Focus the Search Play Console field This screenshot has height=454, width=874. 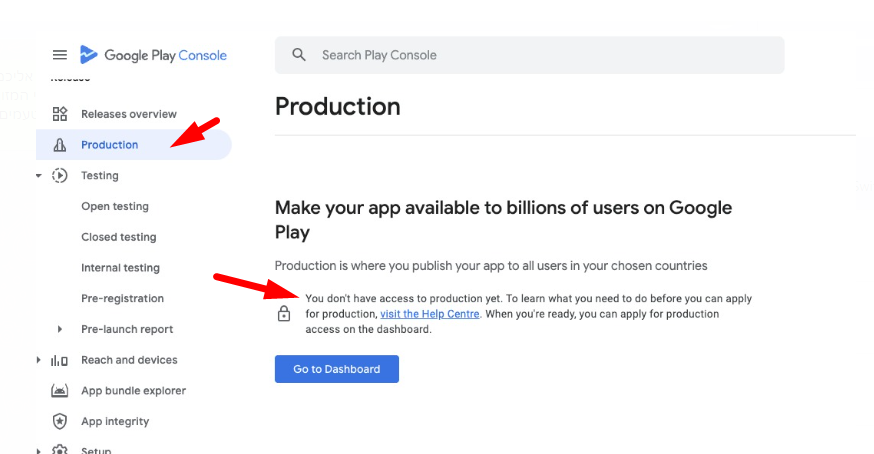(540, 55)
